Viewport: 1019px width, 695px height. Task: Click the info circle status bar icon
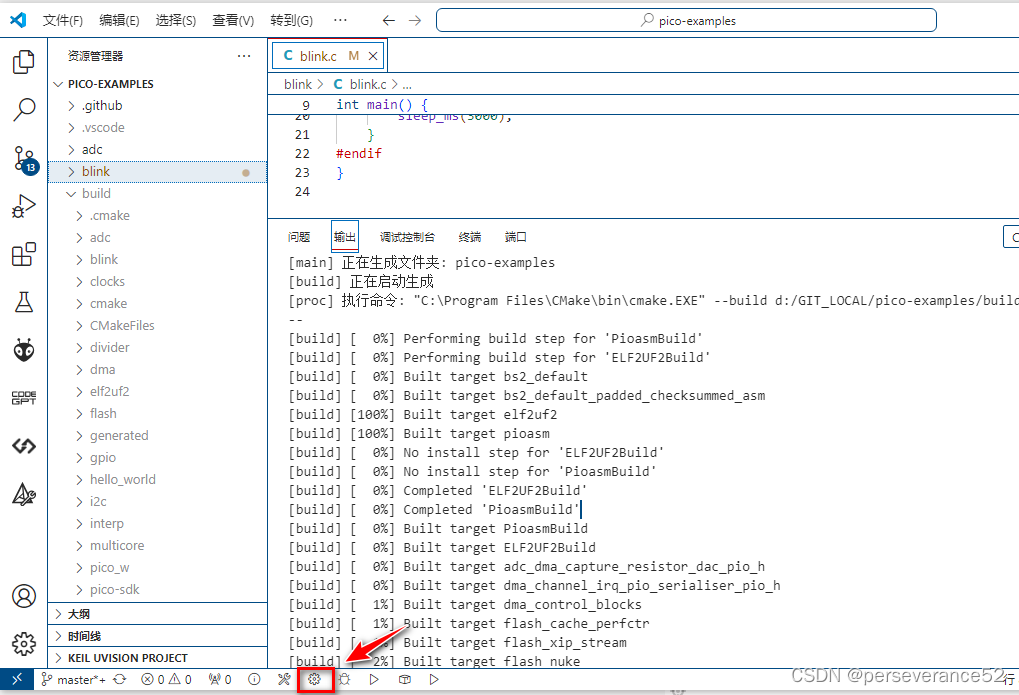tap(254, 679)
